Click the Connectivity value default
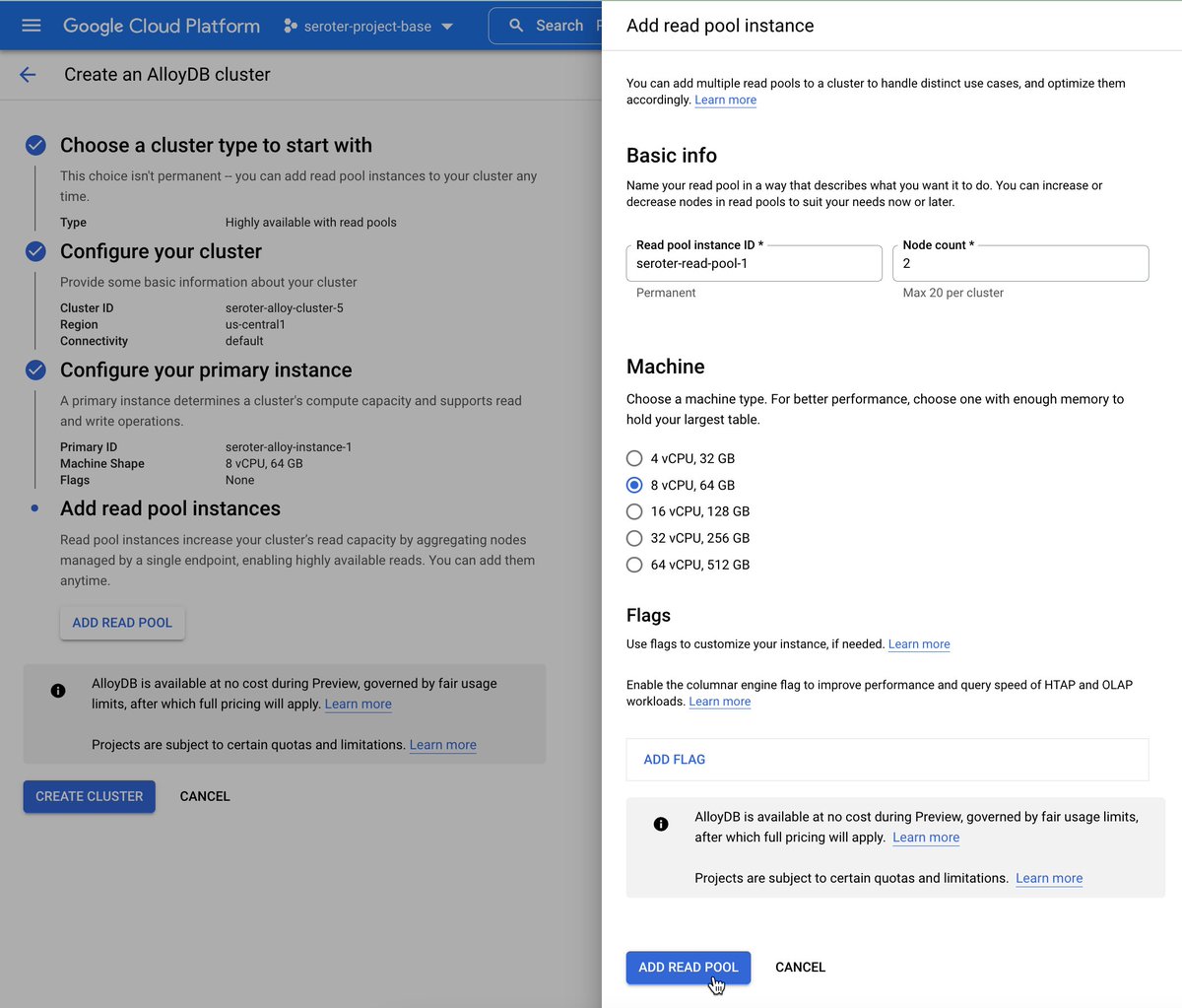Viewport: 1182px width, 1008px height. pos(244,342)
